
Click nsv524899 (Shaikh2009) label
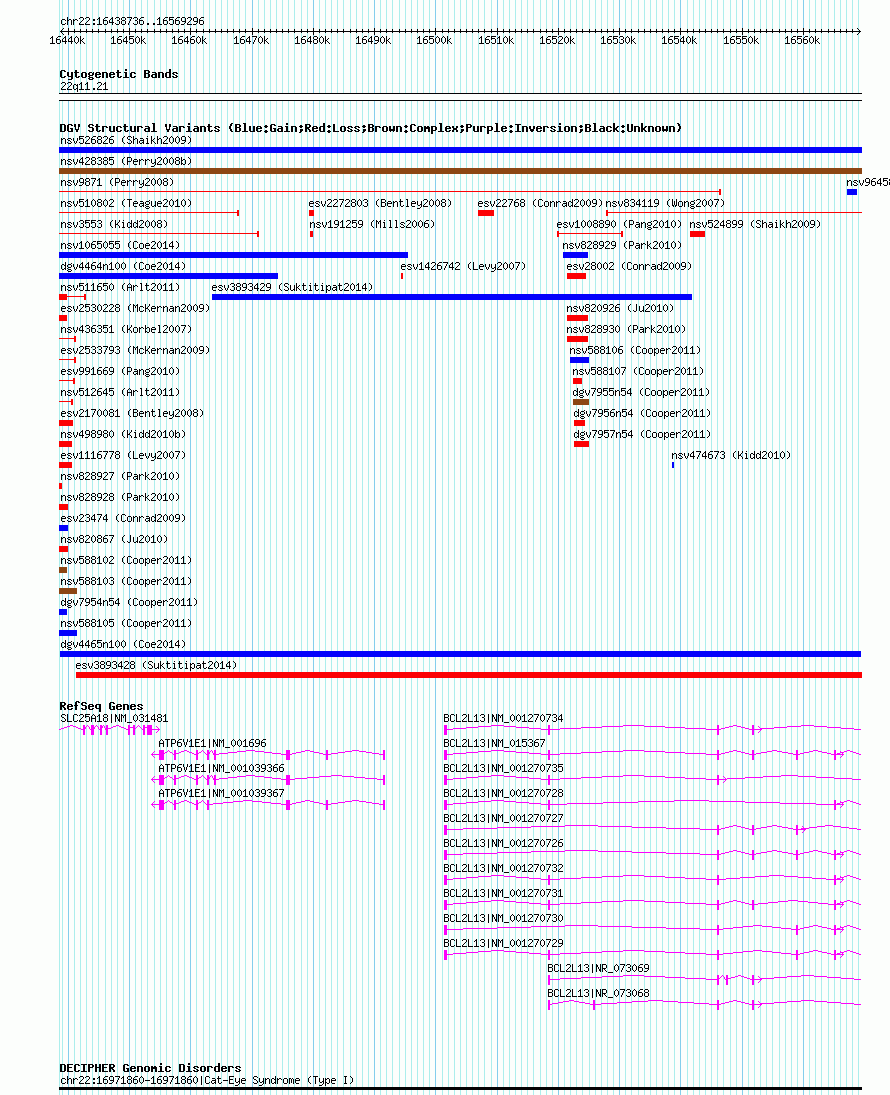(755, 224)
